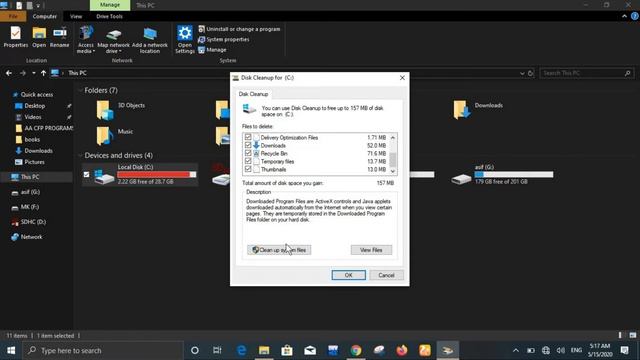This screenshot has height=360, width=640.
Task: Go back in File Explorer
Action: pos(9,73)
